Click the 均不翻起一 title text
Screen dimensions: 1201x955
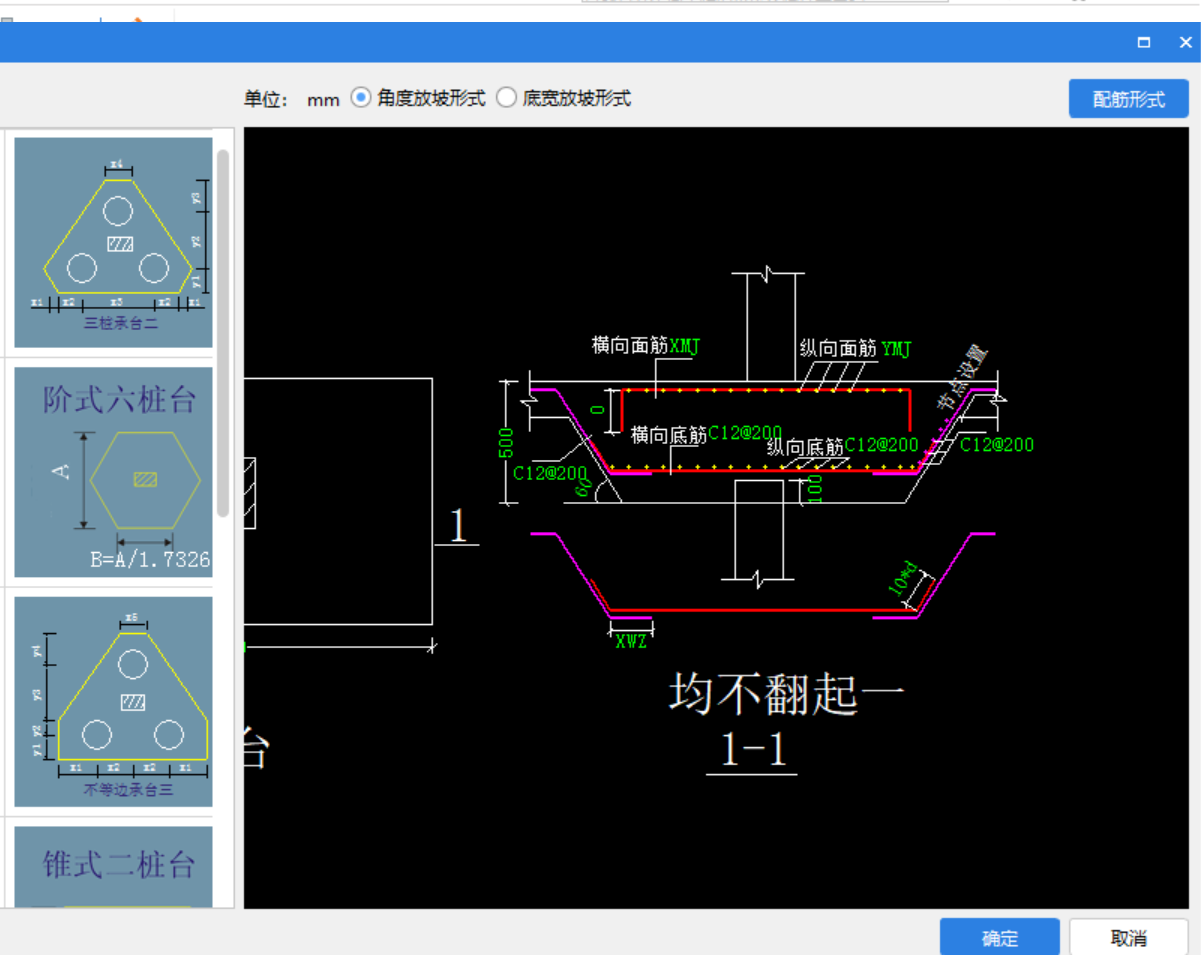tap(786, 693)
